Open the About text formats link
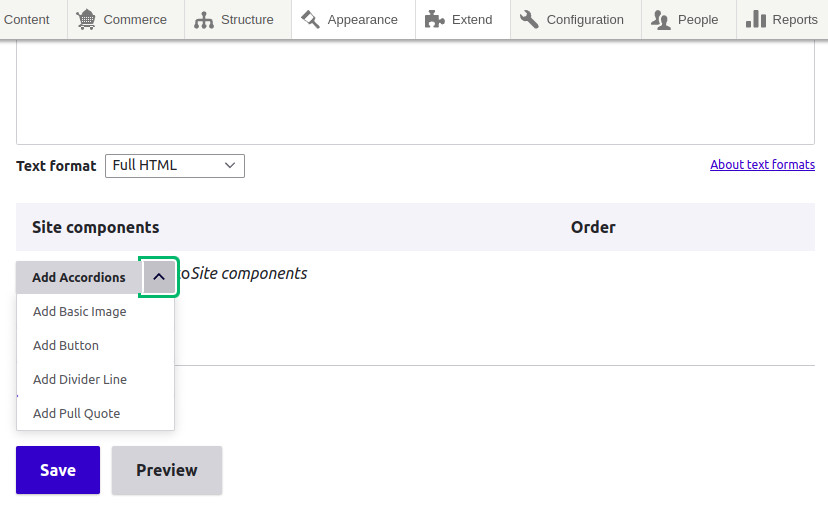The image size is (828, 530). pyautogui.click(x=763, y=165)
